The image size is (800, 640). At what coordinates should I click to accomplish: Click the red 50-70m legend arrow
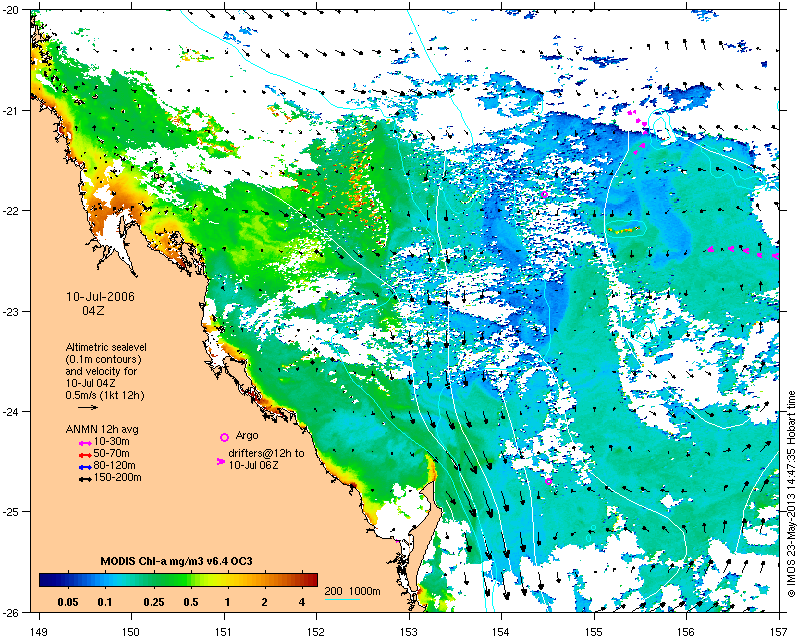[x=85, y=455]
